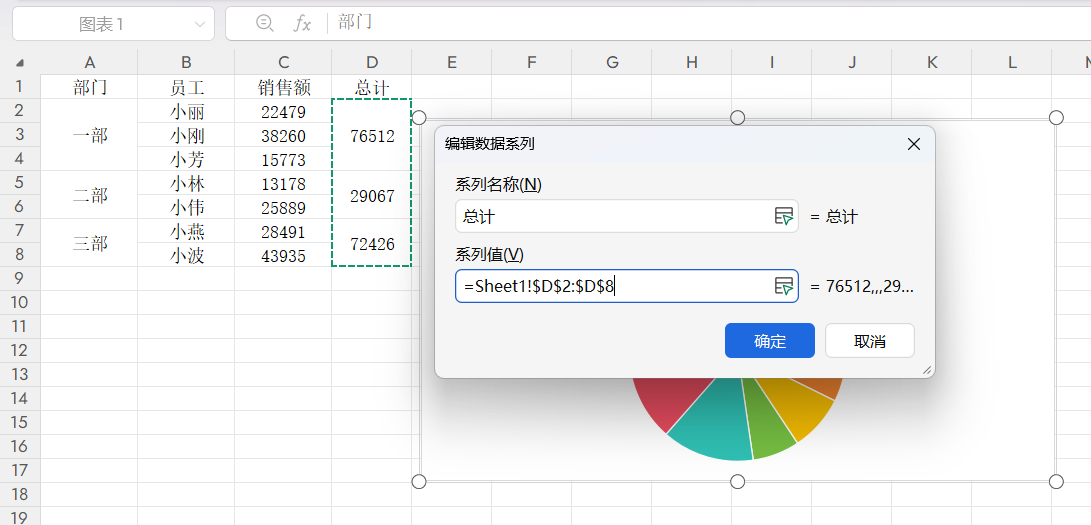Click the sales cell 22479

click(x=283, y=111)
